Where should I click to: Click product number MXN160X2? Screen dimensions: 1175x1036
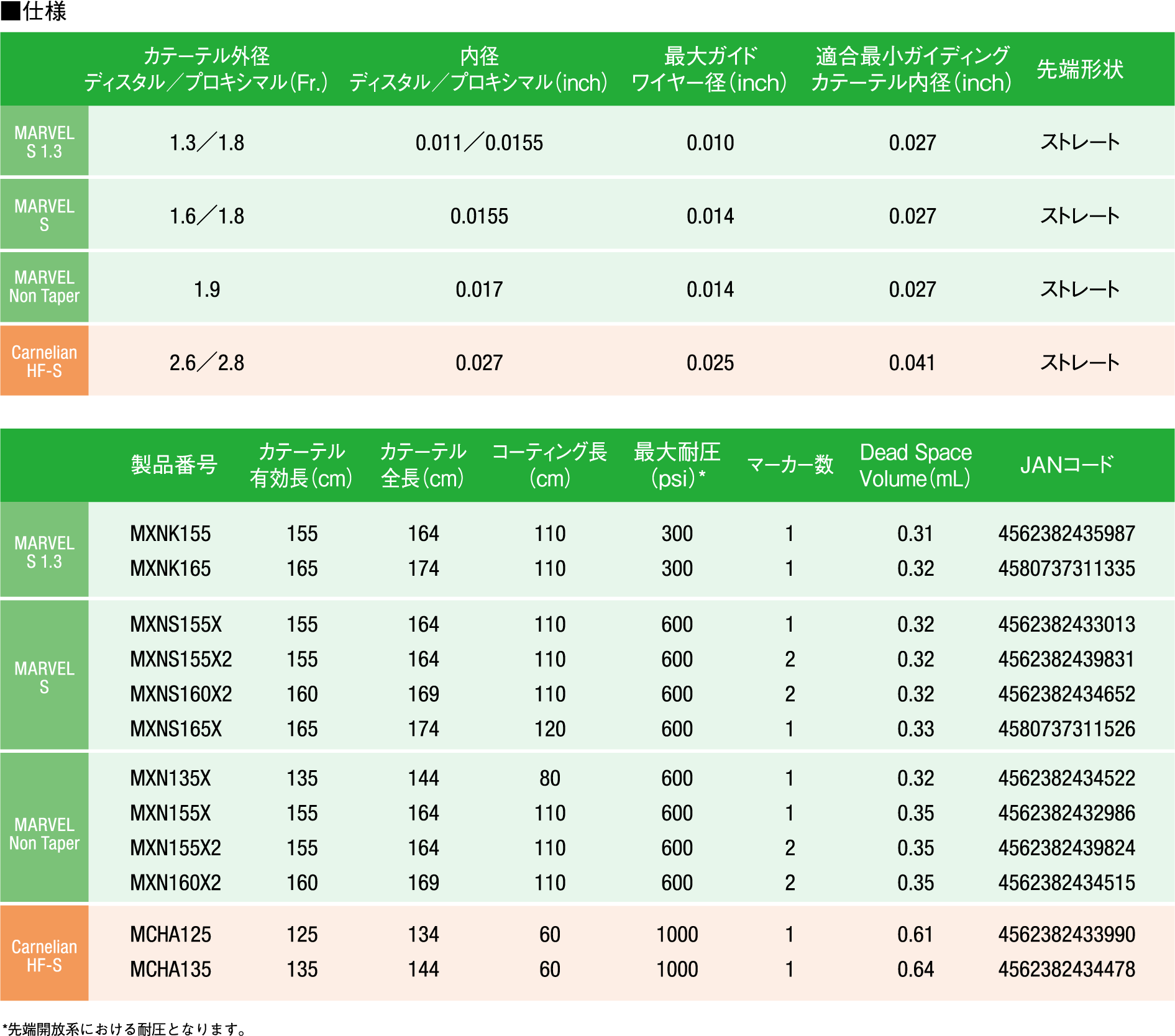[176, 883]
